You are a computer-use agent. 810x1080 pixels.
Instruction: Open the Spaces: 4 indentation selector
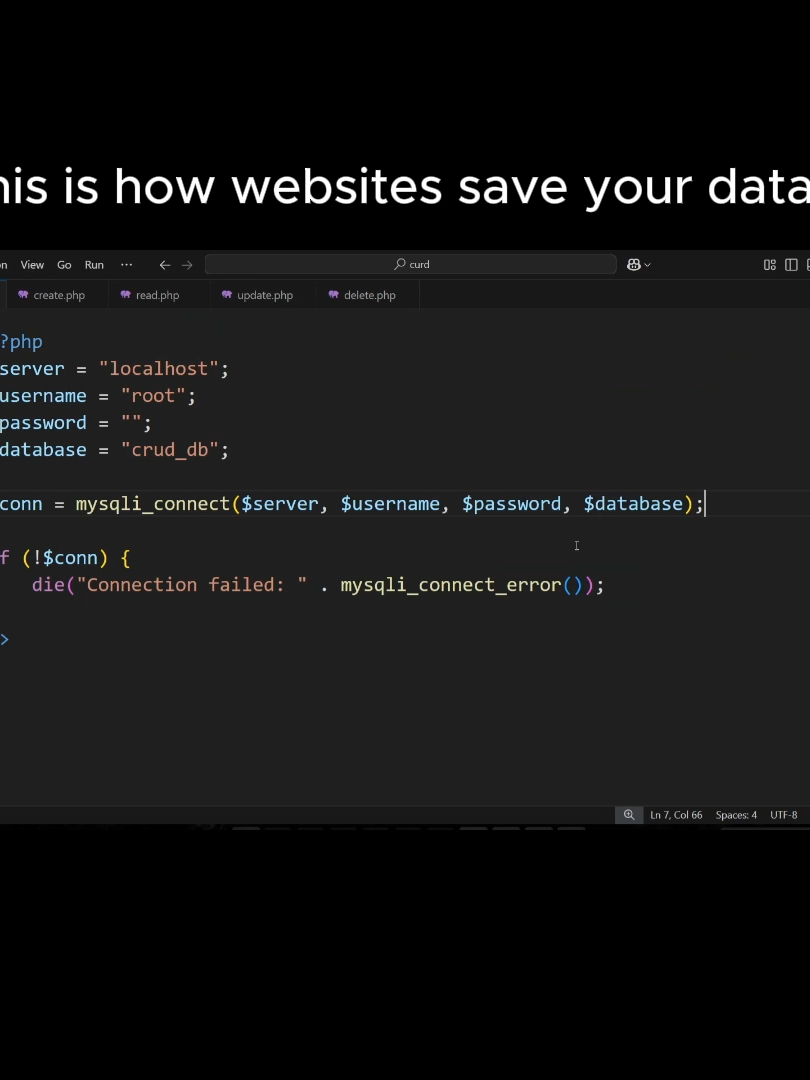coord(736,815)
